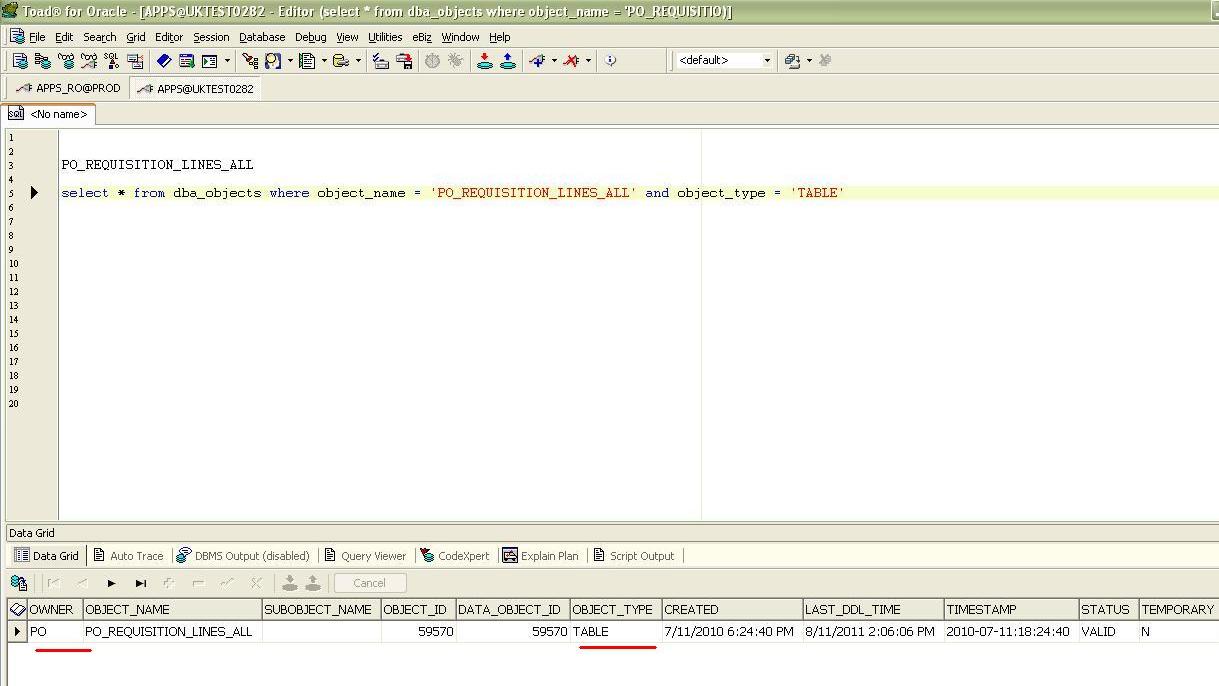Select the VALID status cell

[x=1108, y=632]
